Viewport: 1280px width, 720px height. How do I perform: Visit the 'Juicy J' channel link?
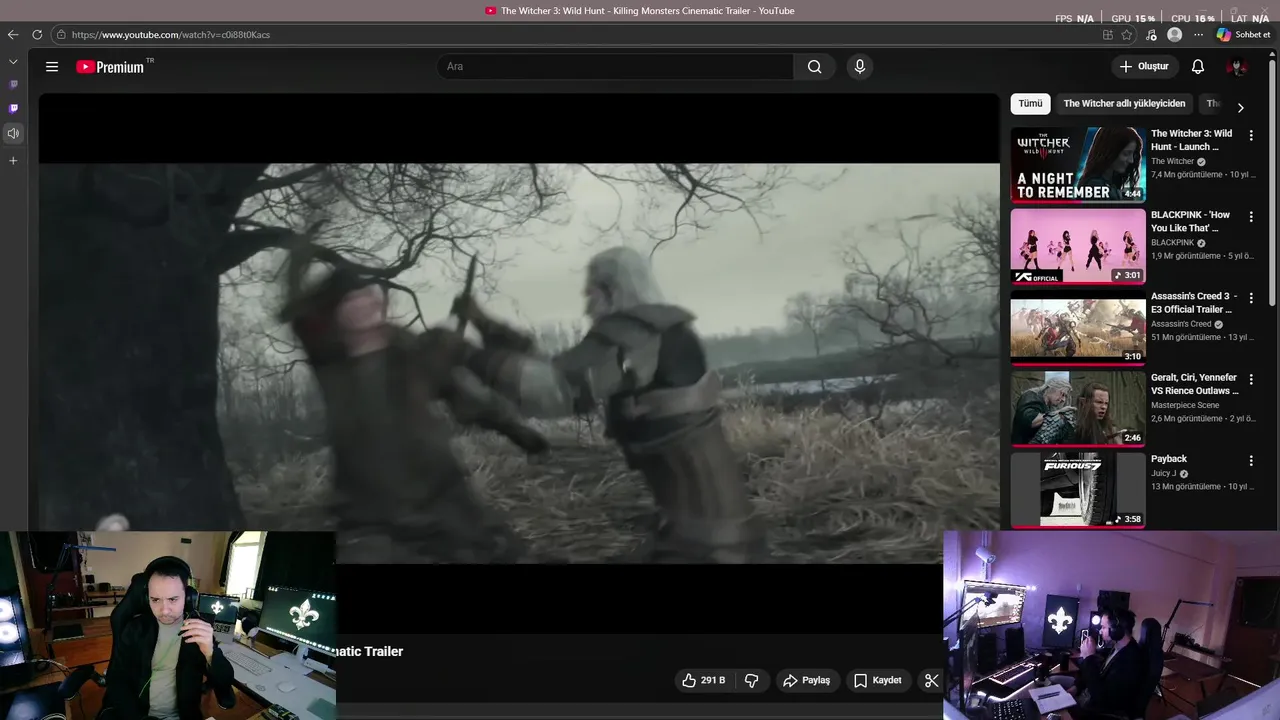click(x=1163, y=473)
